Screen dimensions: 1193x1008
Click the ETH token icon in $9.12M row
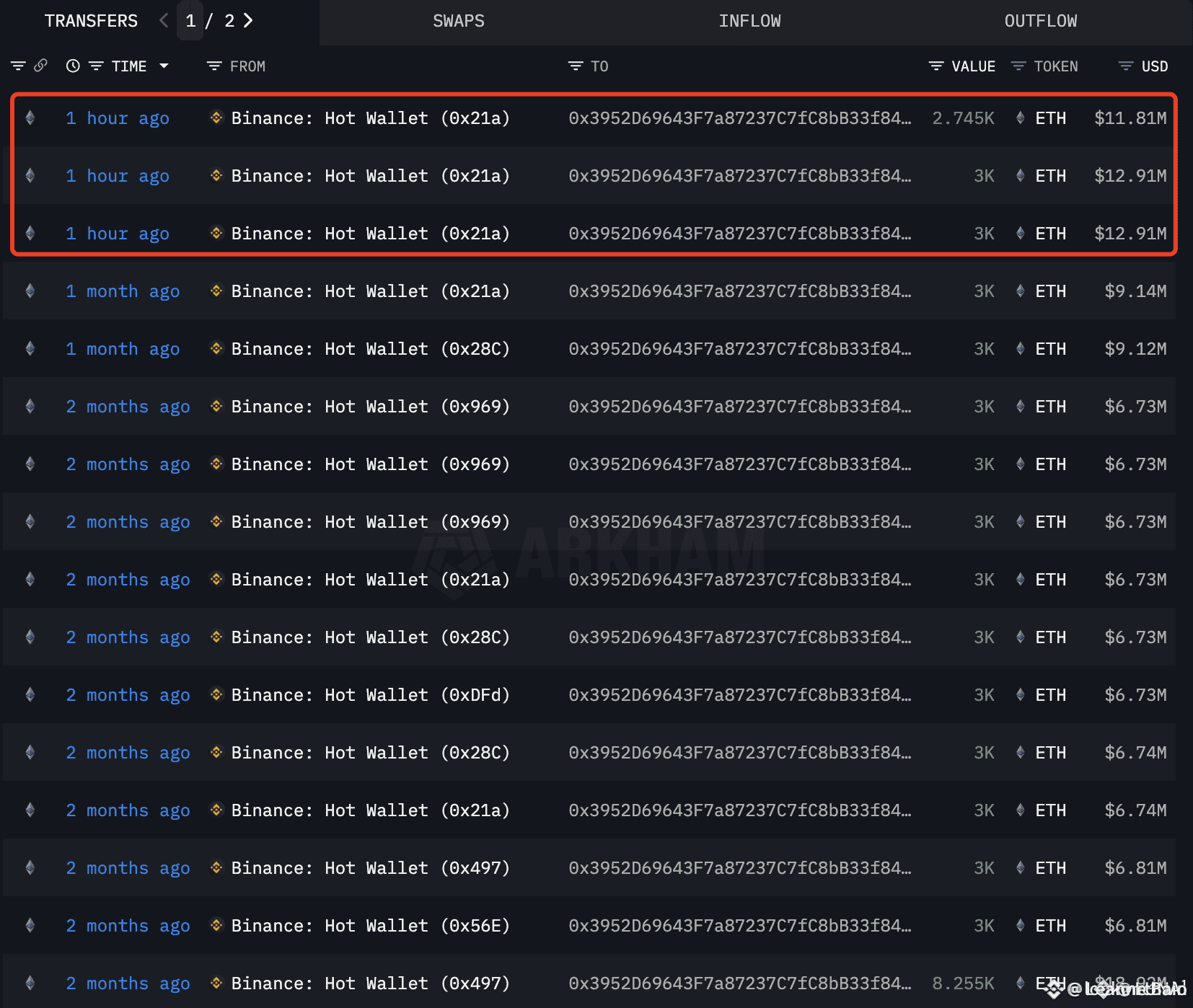point(1020,348)
